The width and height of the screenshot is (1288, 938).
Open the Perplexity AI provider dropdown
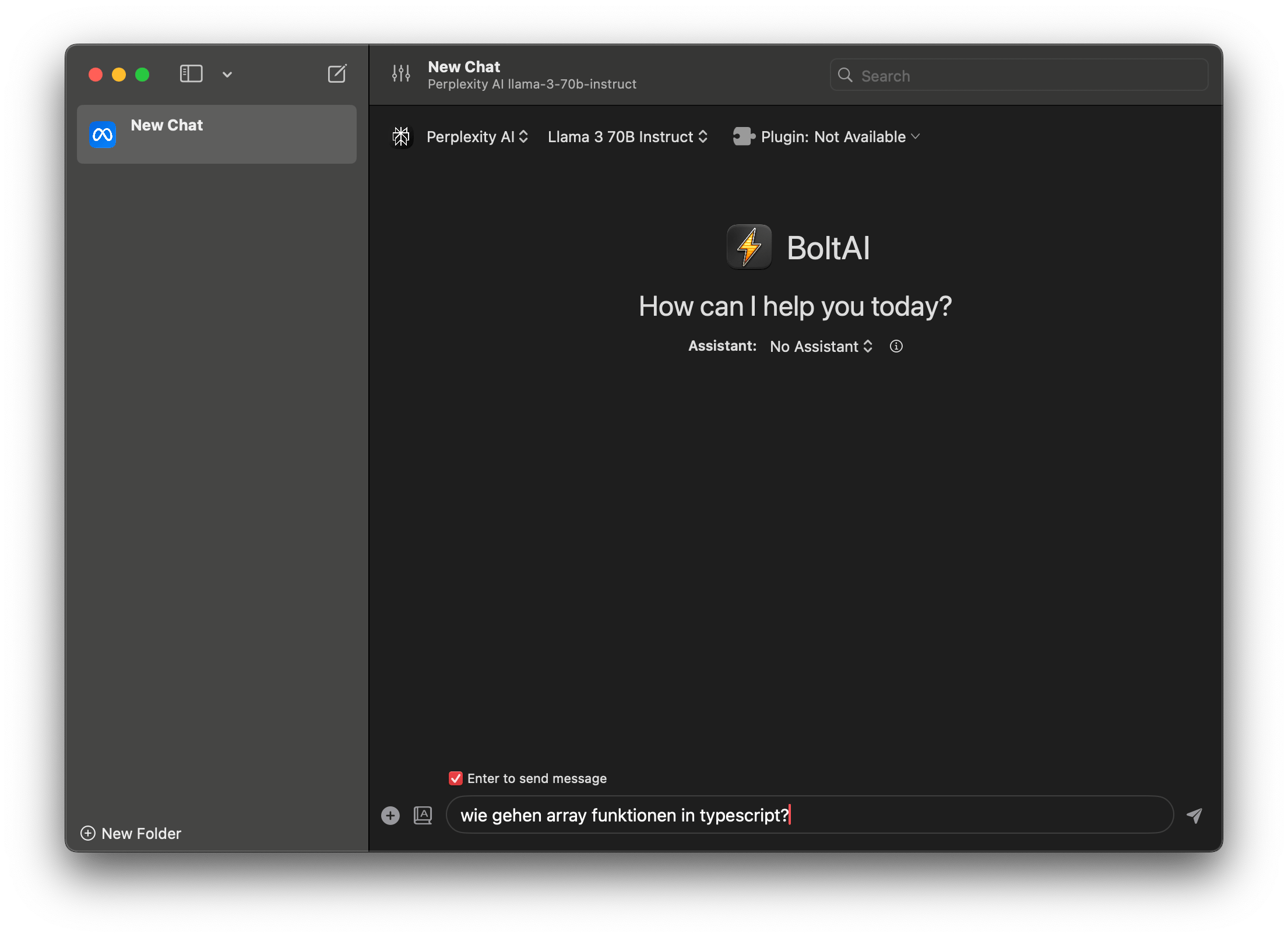477,137
